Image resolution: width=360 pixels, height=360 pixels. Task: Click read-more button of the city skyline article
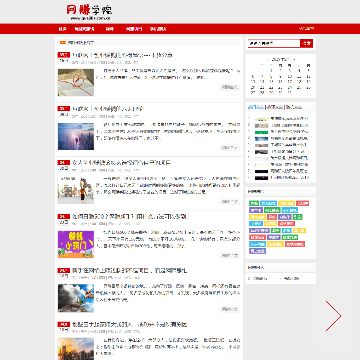pyautogui.click(x=229, y=147)
